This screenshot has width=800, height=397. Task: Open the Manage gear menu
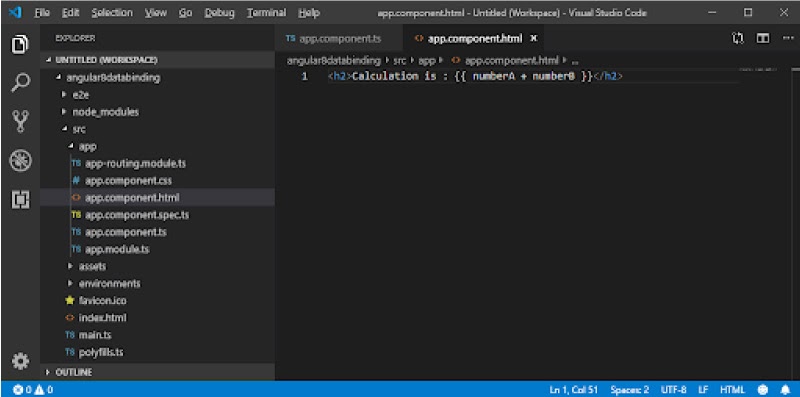point(20,361)
